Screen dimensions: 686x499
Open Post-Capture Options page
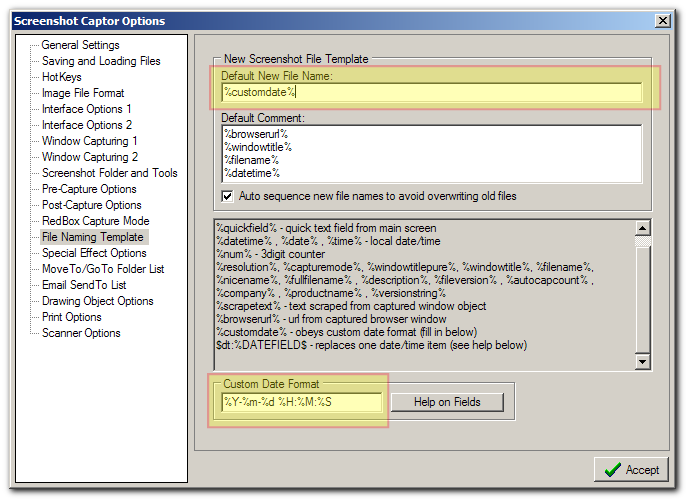coord(91,205)
